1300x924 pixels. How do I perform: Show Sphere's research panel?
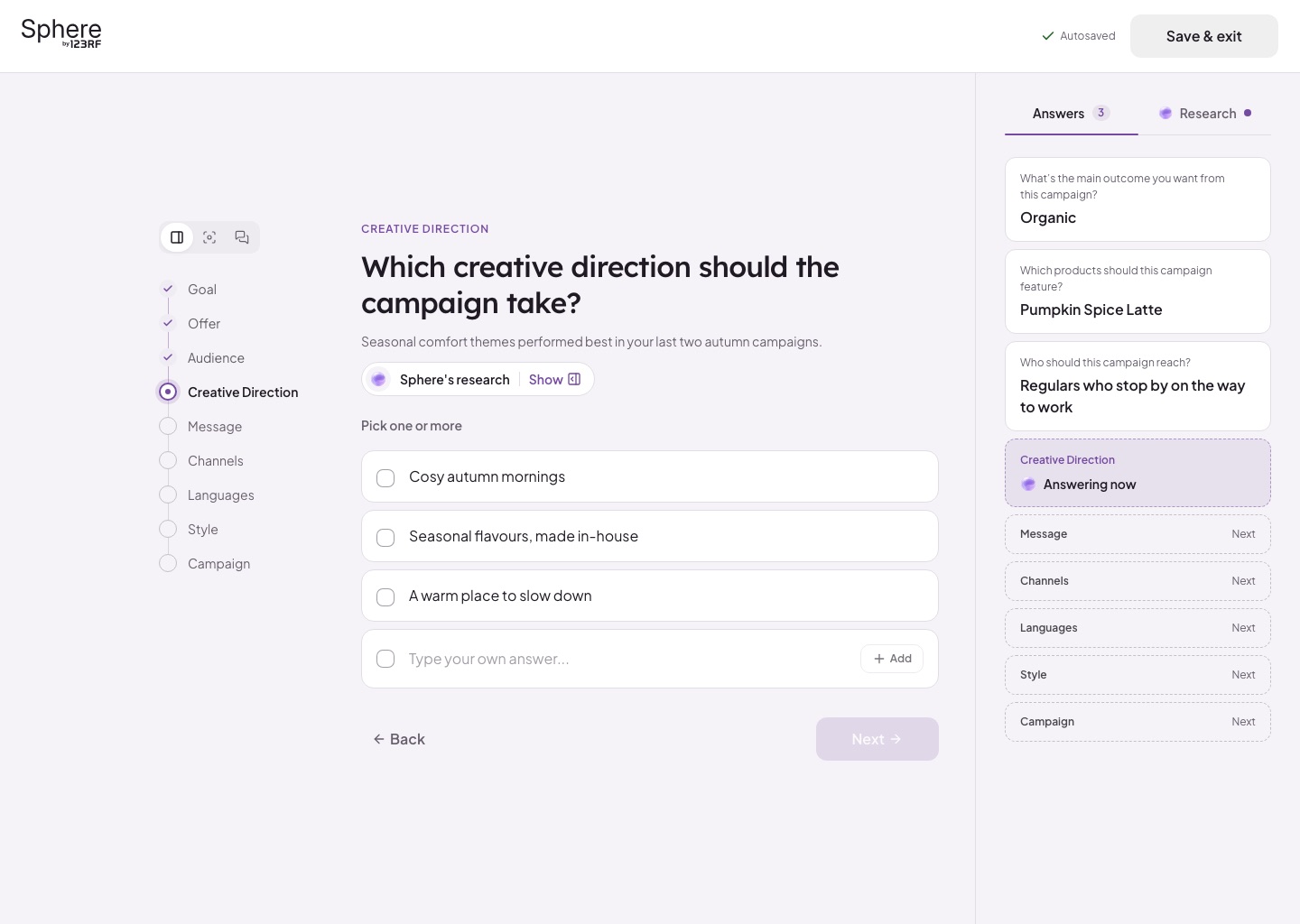click(554, 380)
